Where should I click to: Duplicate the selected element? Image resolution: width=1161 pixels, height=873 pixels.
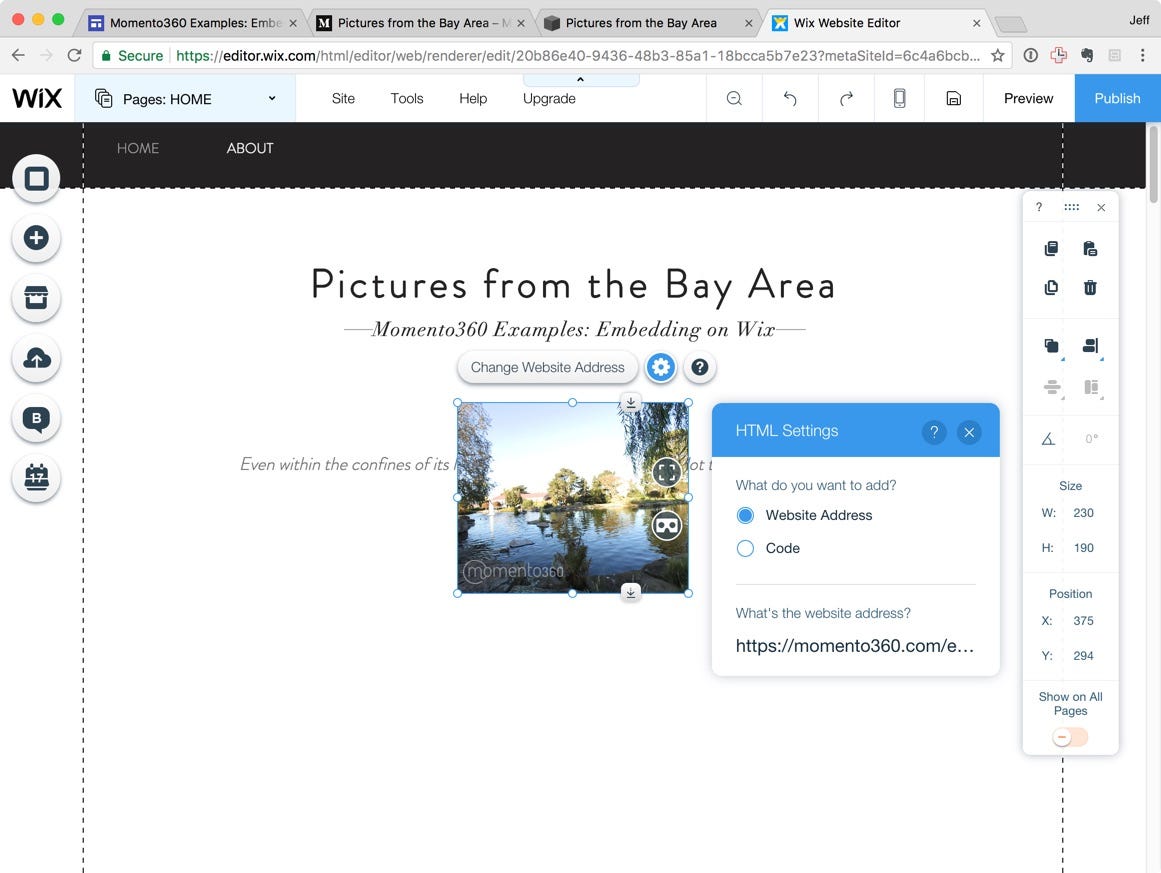point(1051,287)
